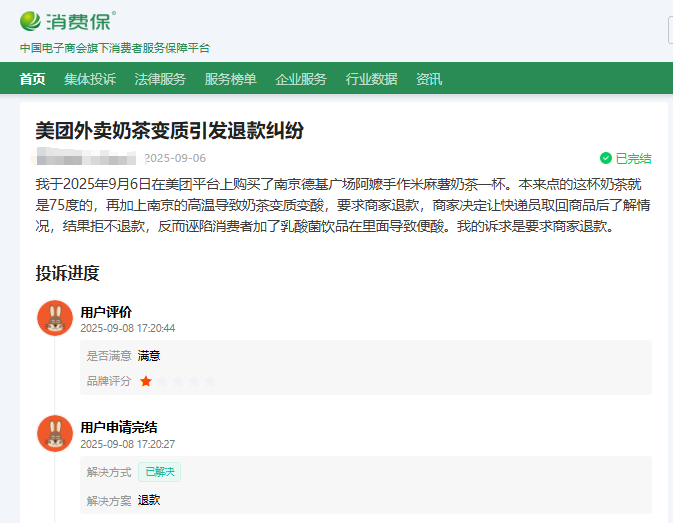Open the 首页 navigation tab

(32, 79)
